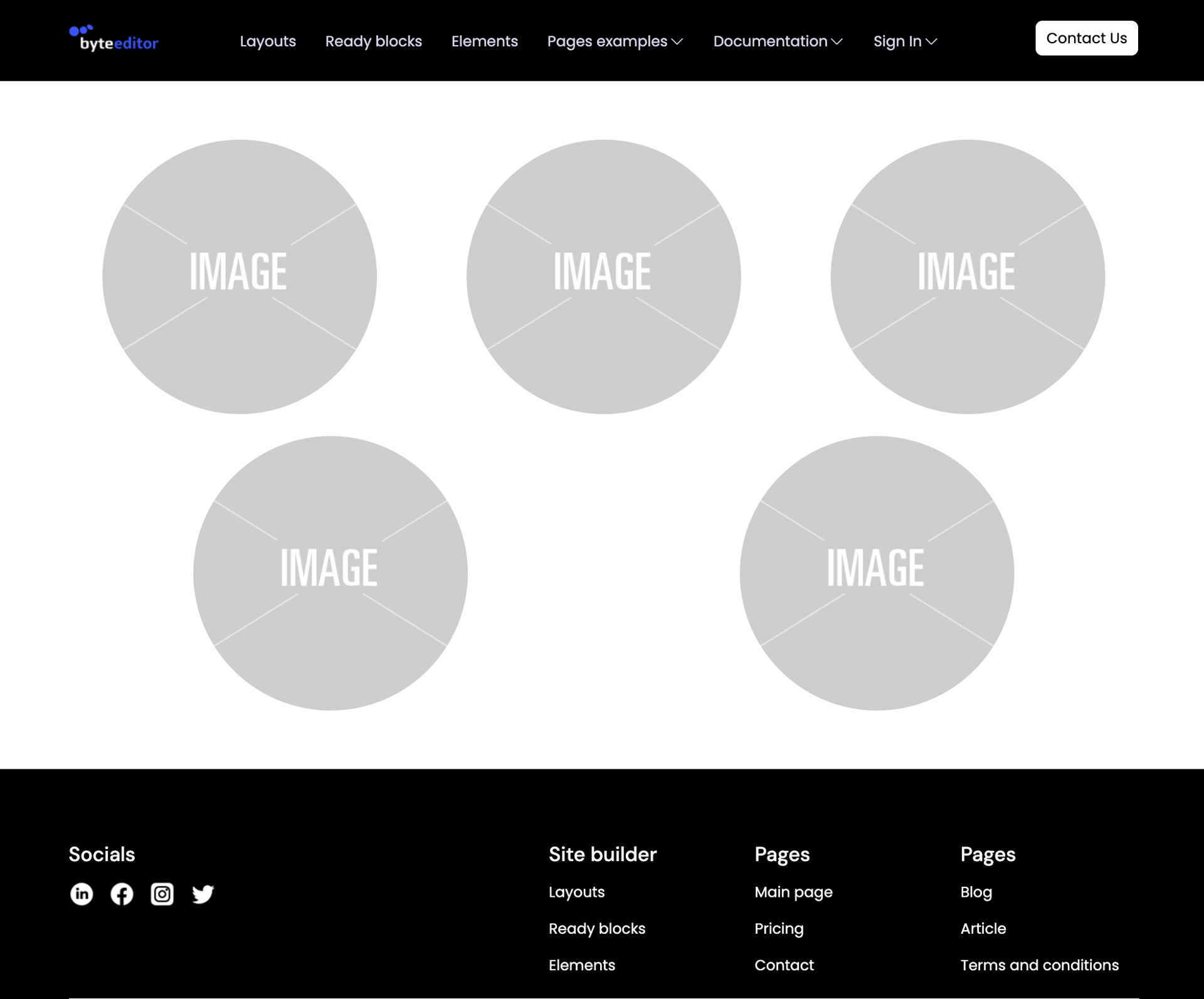Screen dimensions: 1204x999
Task: Click the top-left circular image placeholder
Action: click(x=240, y=277)
